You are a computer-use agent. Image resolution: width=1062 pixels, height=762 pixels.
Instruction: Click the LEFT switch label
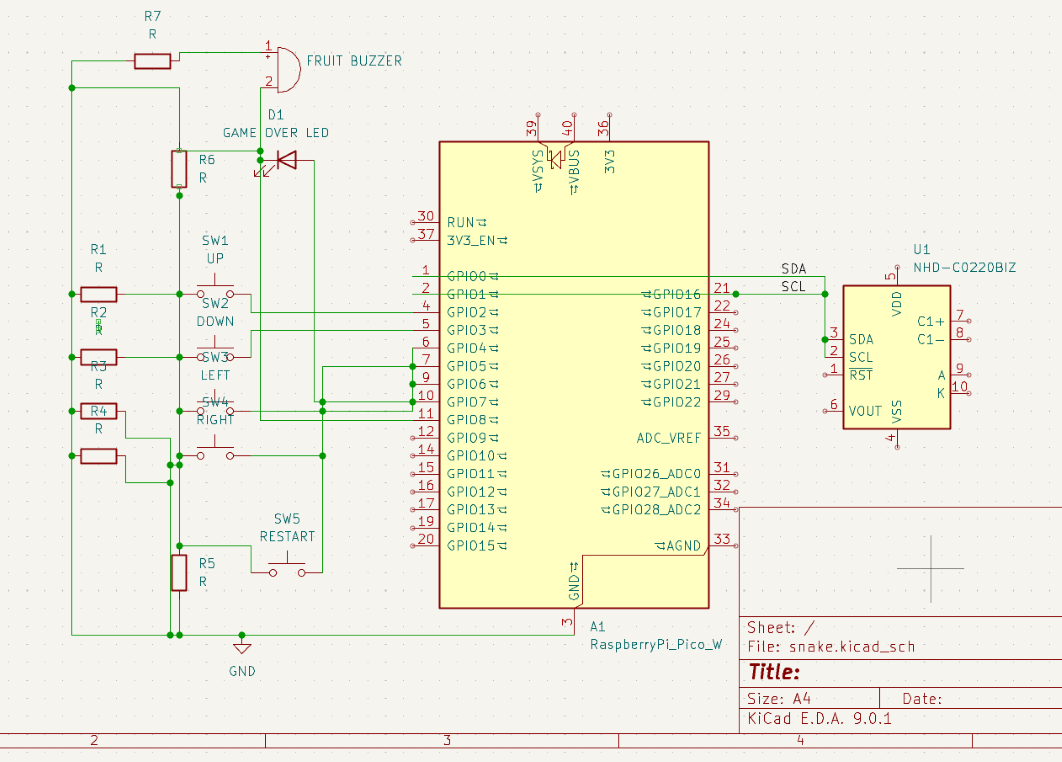(x=215, y=375)
